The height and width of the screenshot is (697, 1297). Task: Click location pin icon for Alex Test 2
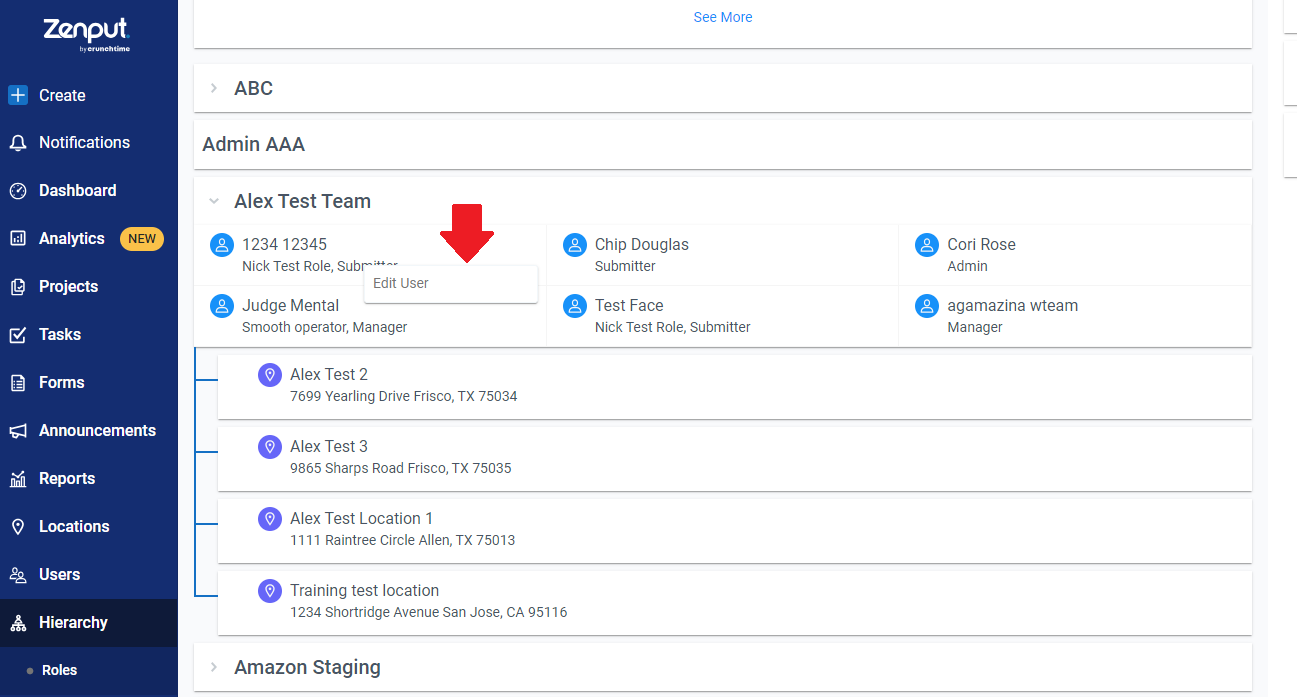tap(270, 375)
